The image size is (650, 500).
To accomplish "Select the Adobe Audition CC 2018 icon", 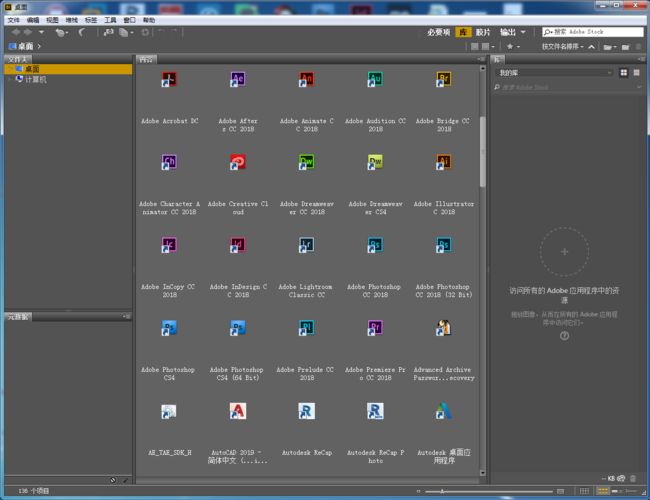I will tap(375, 79).
